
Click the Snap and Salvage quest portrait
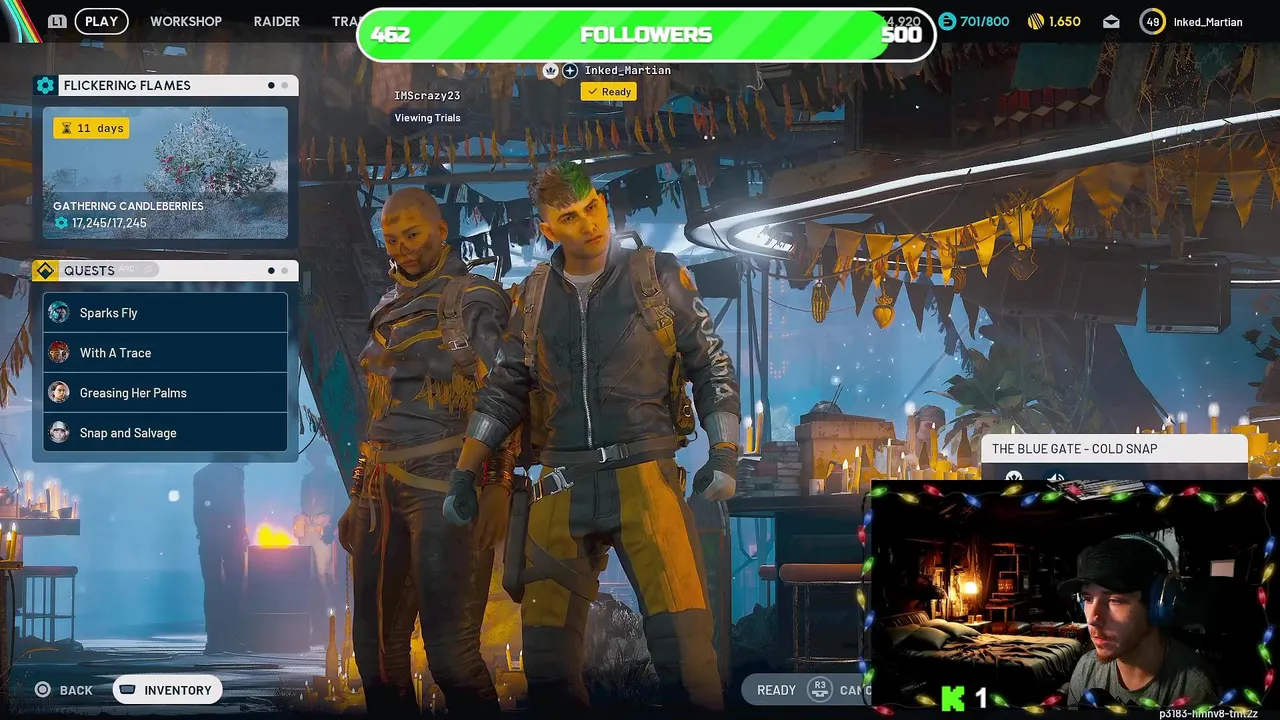click(x=59, y=433)
